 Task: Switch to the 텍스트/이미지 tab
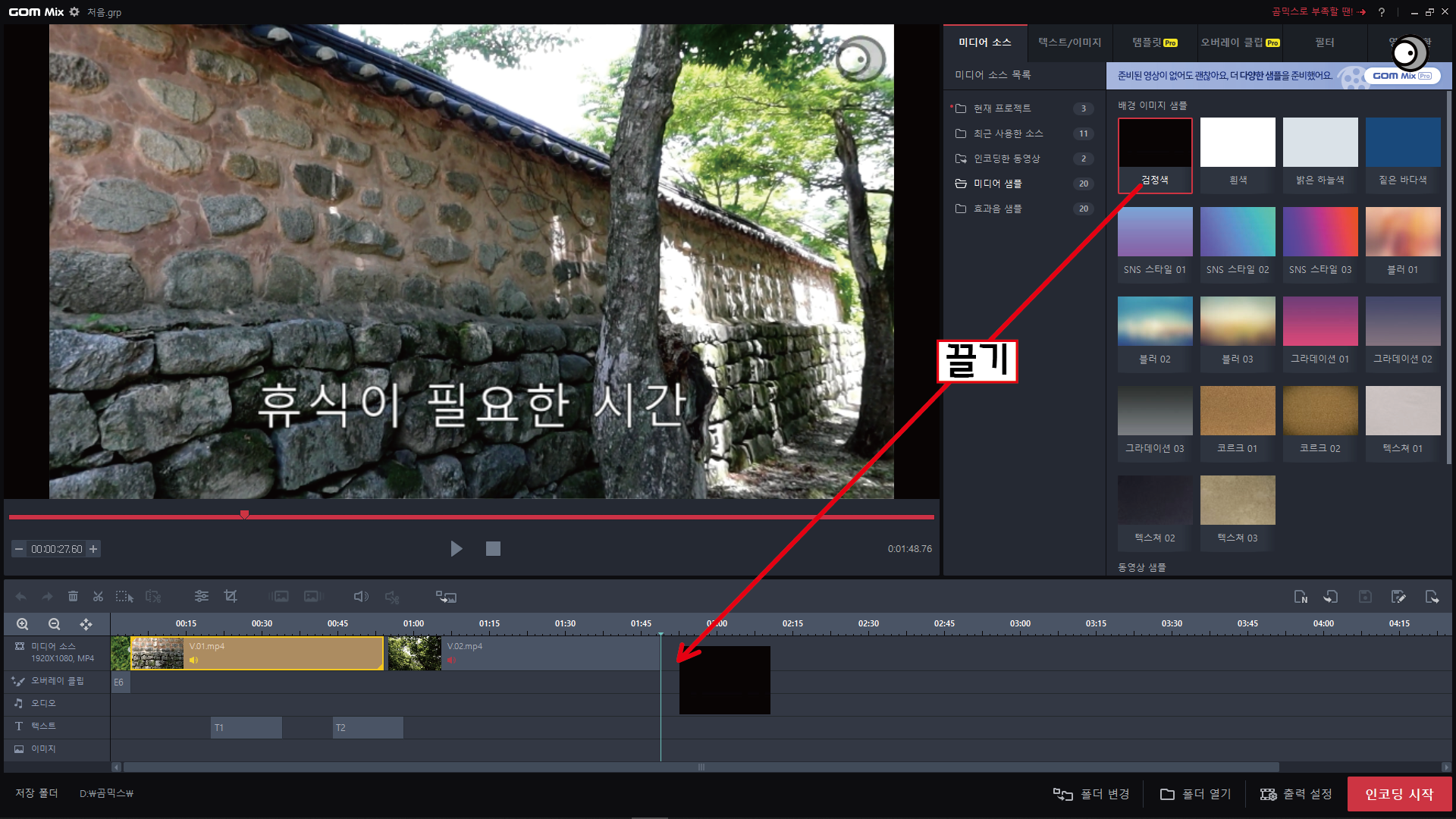coord(1069,42)
